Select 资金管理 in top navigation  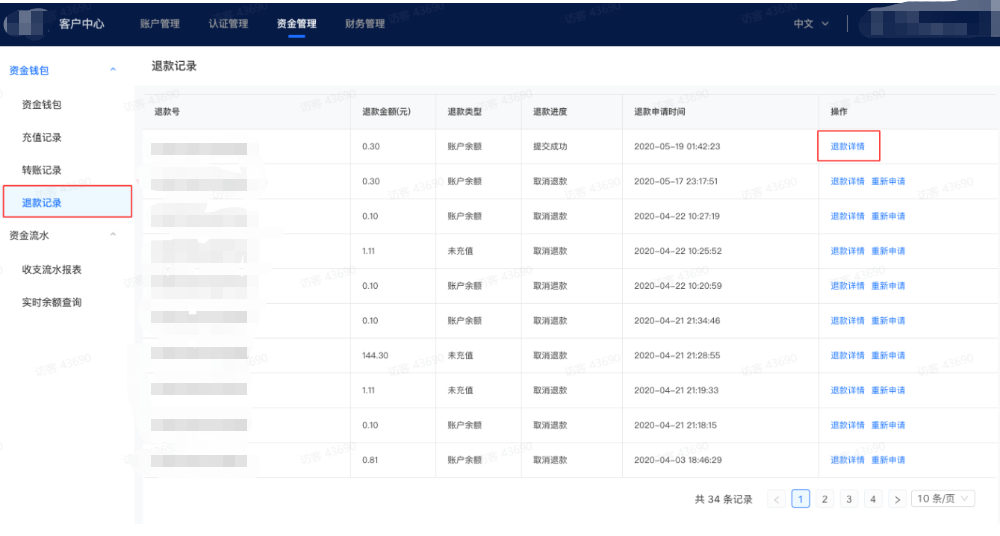(x=296, y=24)
